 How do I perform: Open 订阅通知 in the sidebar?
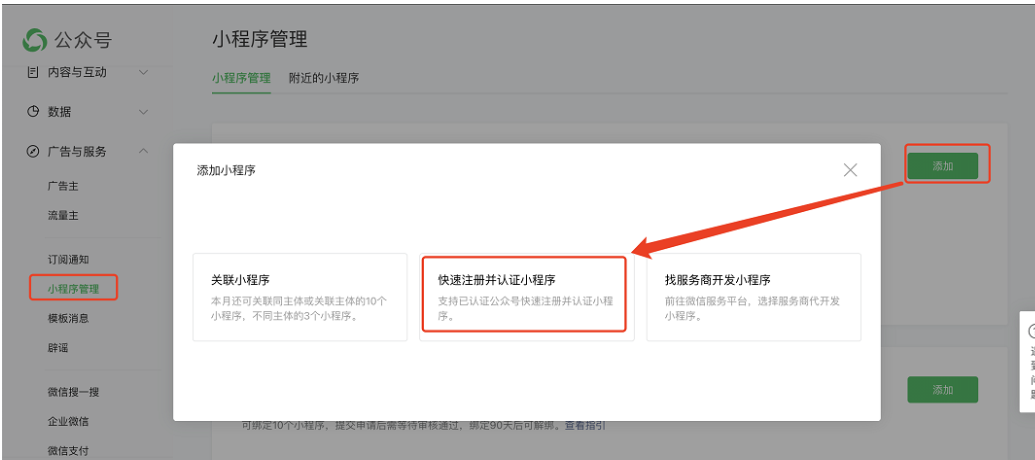[68, 259]
